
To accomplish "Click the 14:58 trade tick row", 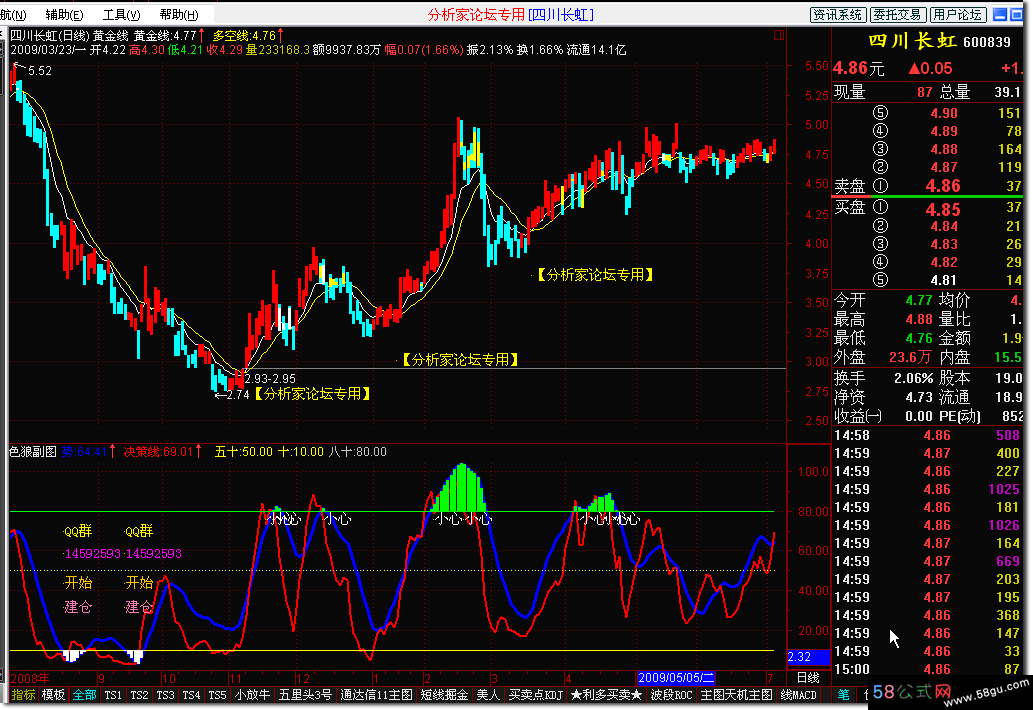I will (x=928, y=435).
